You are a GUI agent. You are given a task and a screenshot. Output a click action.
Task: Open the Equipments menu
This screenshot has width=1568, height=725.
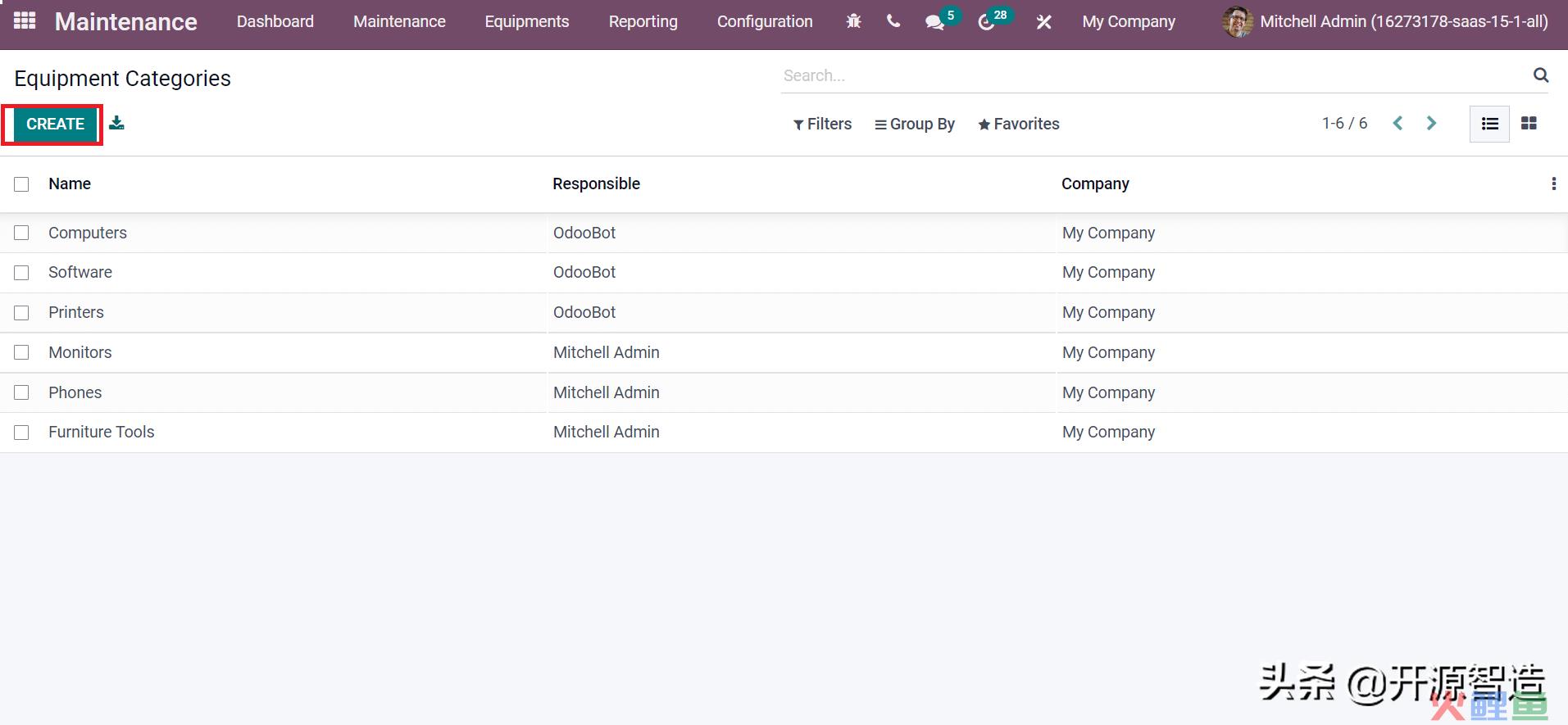pyautogui.click(x=527, y=21)
